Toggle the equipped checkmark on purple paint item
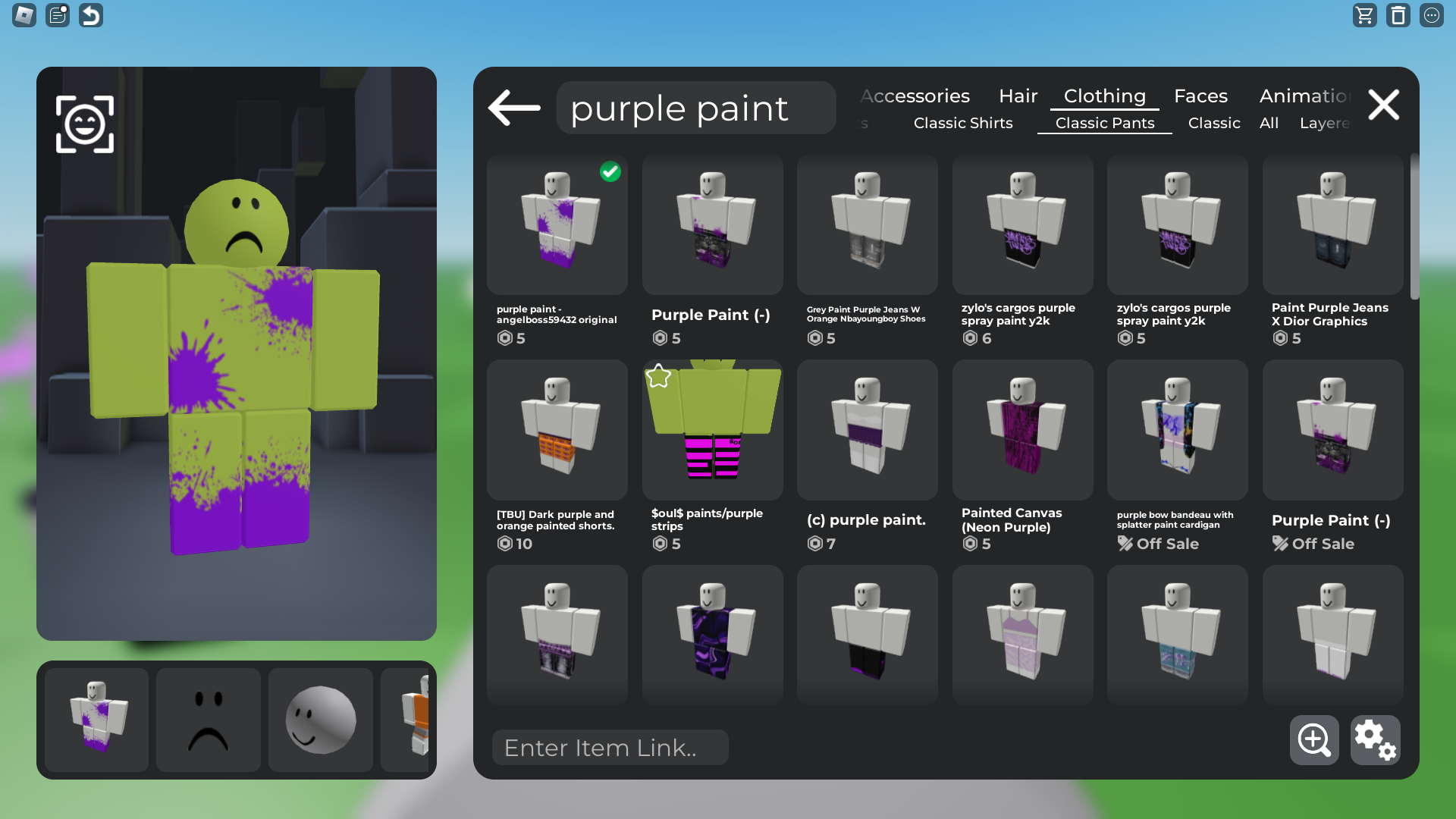1456x819 pixels. 610,172
